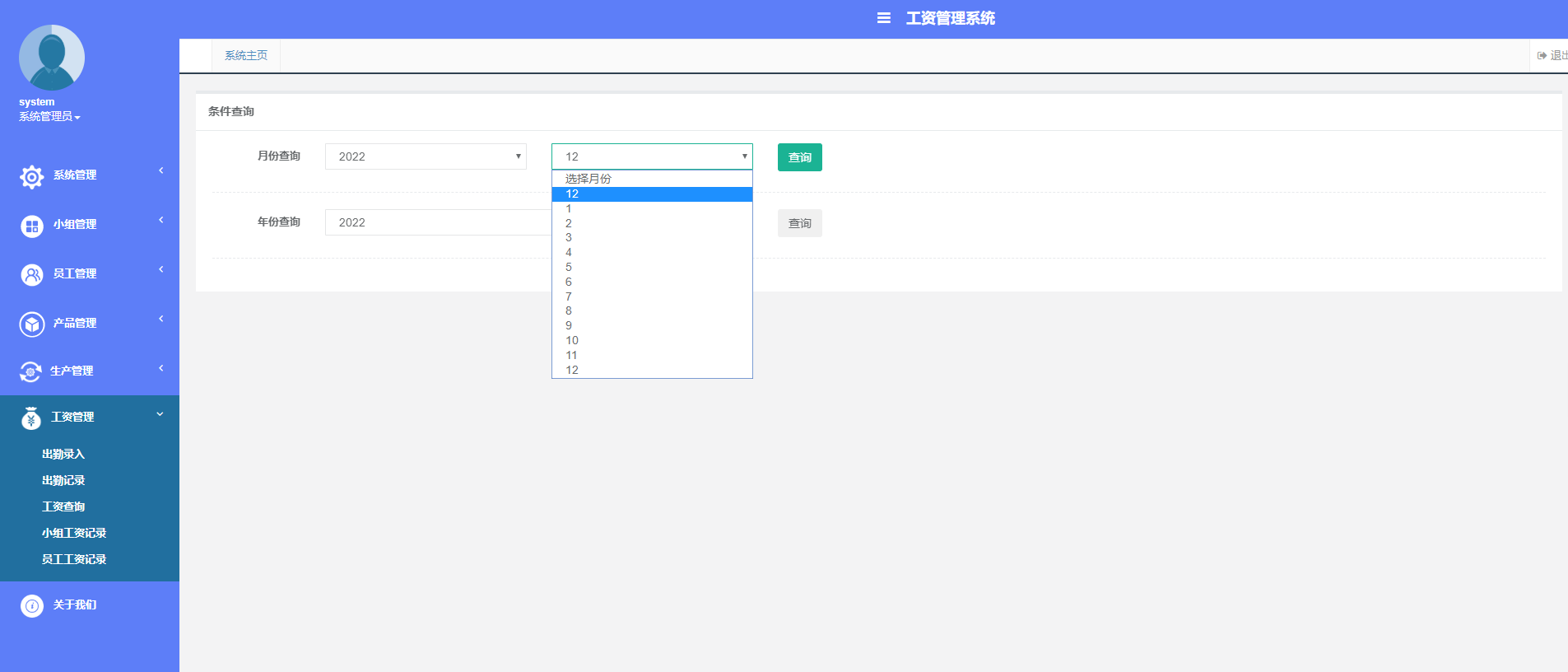
Task: Click the 产品管理 cube icon
Action: click(x=32, y=324)
